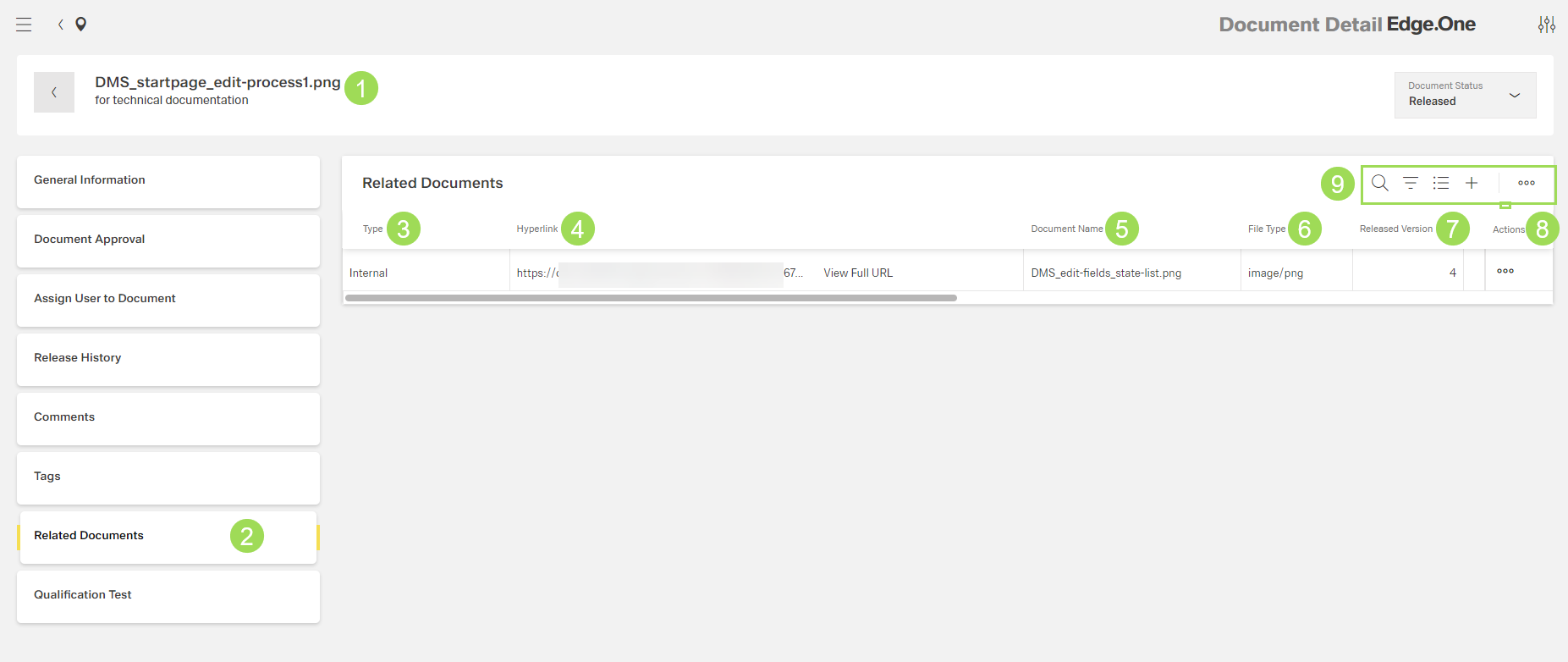Open the Release History section
Viewport: 1568px width, 662px height.
(x=168, y=358)
